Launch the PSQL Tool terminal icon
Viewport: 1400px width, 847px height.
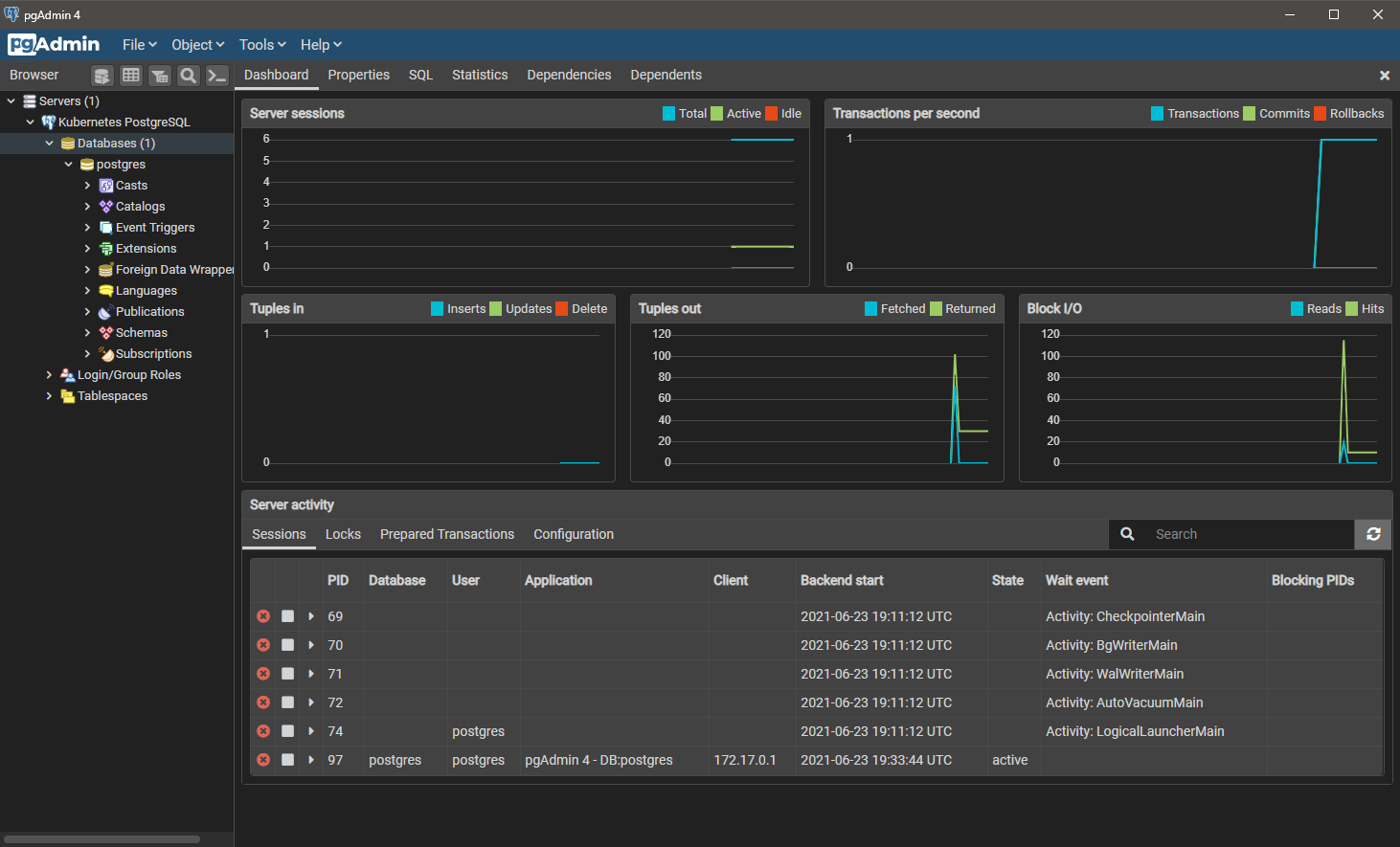coord(216,75)
